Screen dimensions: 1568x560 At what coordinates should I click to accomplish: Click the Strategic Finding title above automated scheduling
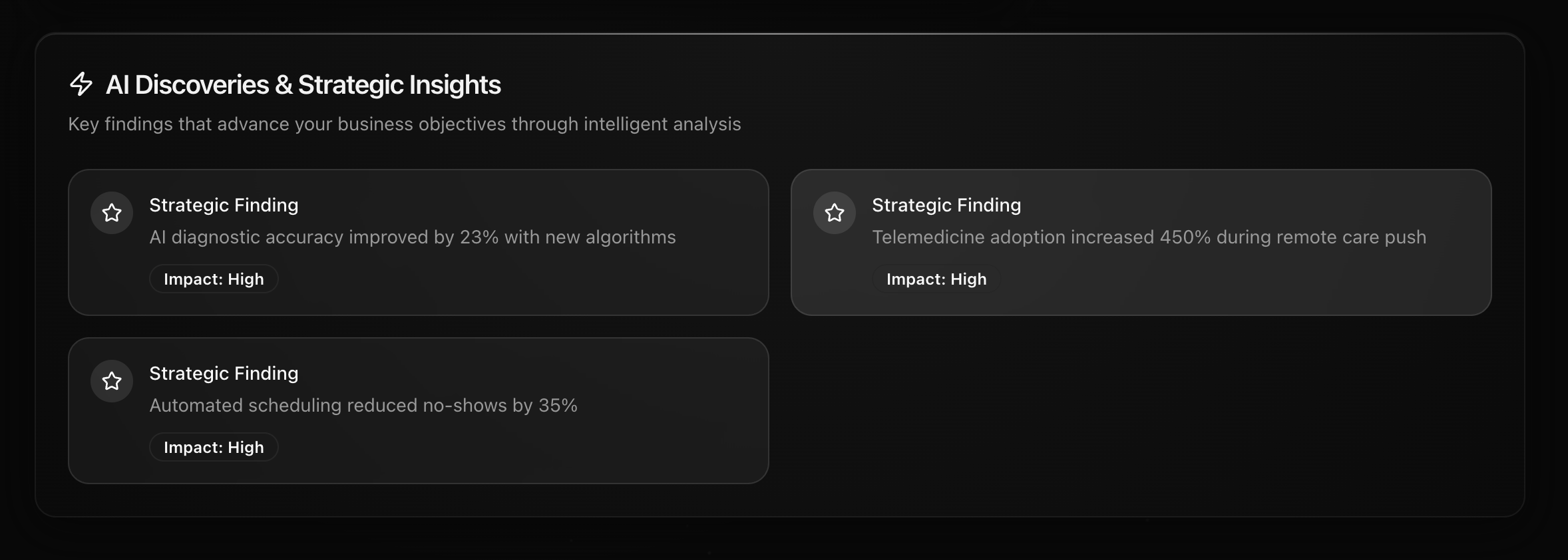point(224,374)
